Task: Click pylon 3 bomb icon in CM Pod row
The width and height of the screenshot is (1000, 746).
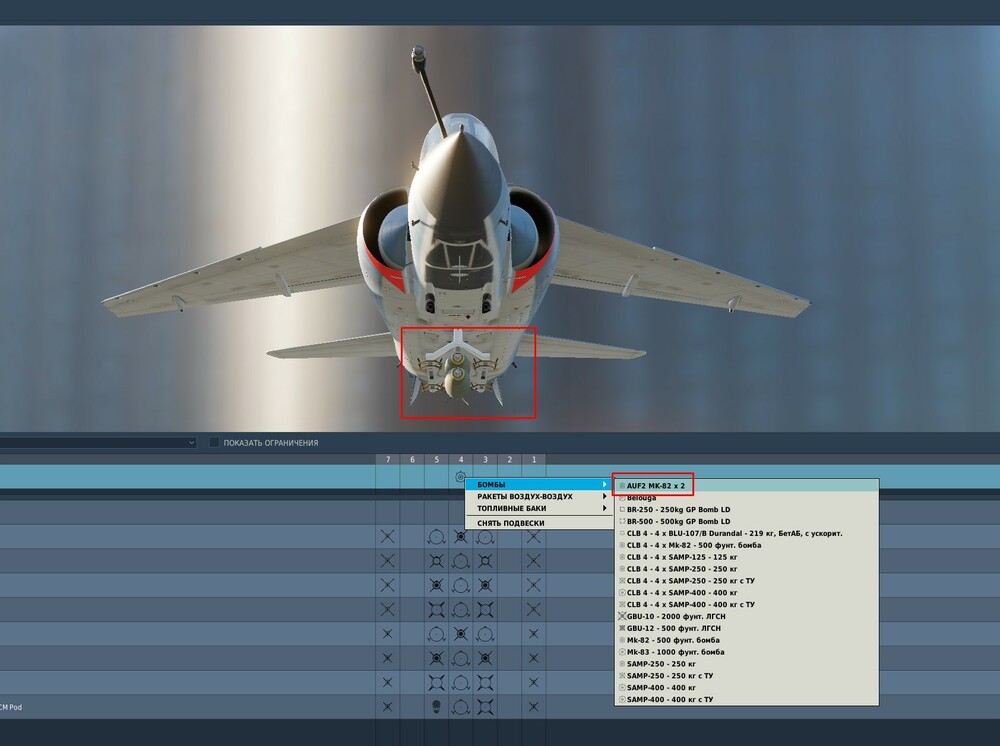Action: (x=485, y=706)
